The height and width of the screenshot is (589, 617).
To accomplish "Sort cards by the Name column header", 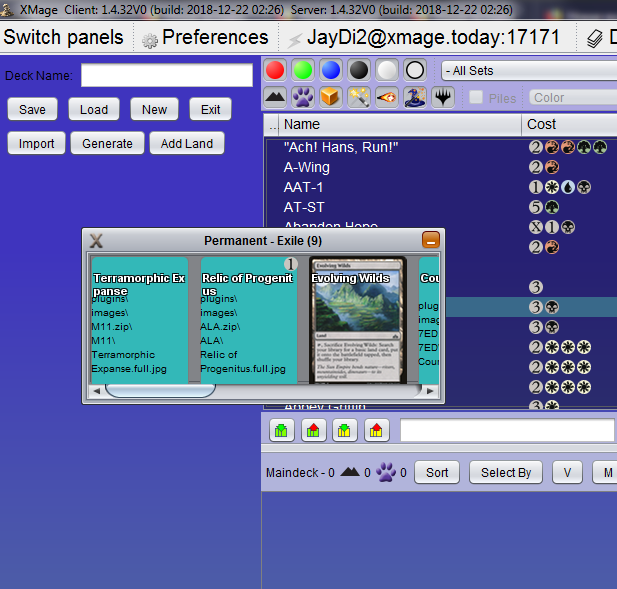I will pyautogui.click(x=400, y=124).
